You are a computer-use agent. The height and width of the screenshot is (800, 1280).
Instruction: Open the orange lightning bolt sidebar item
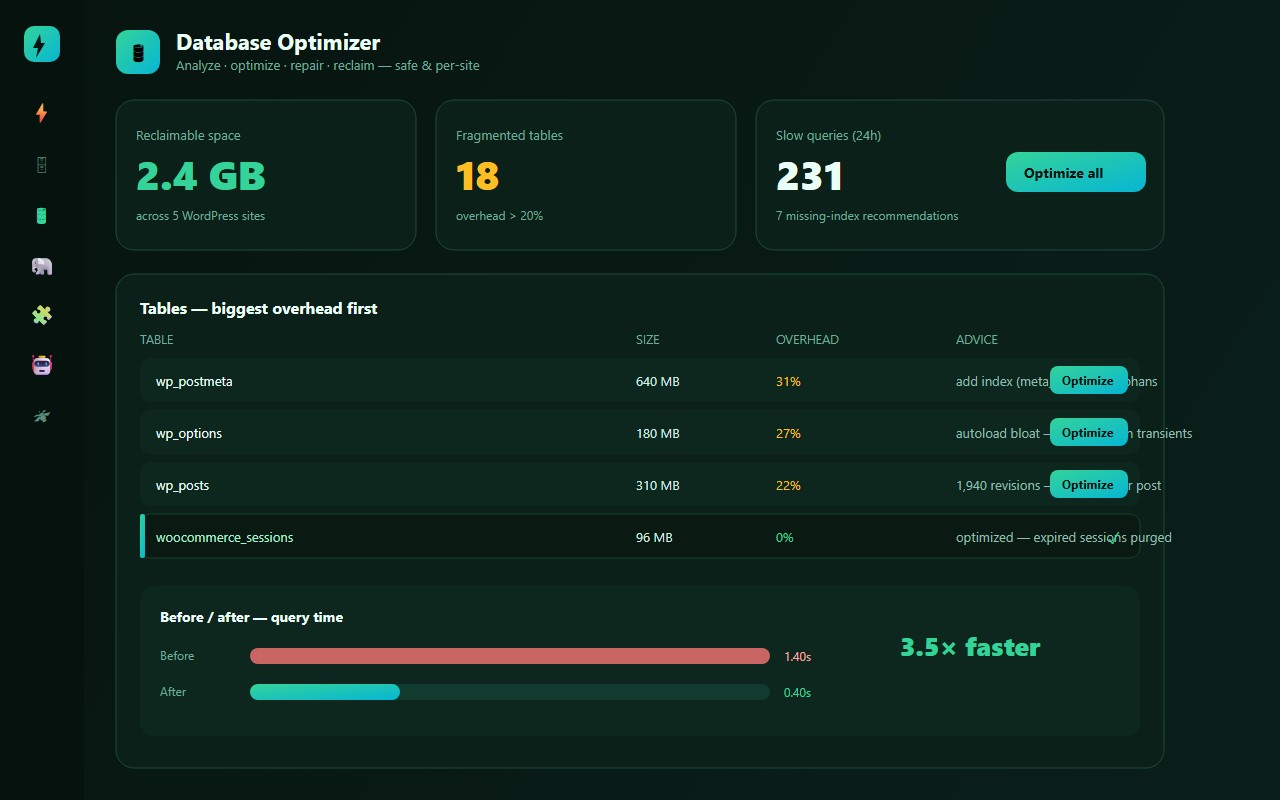(42, 114)
